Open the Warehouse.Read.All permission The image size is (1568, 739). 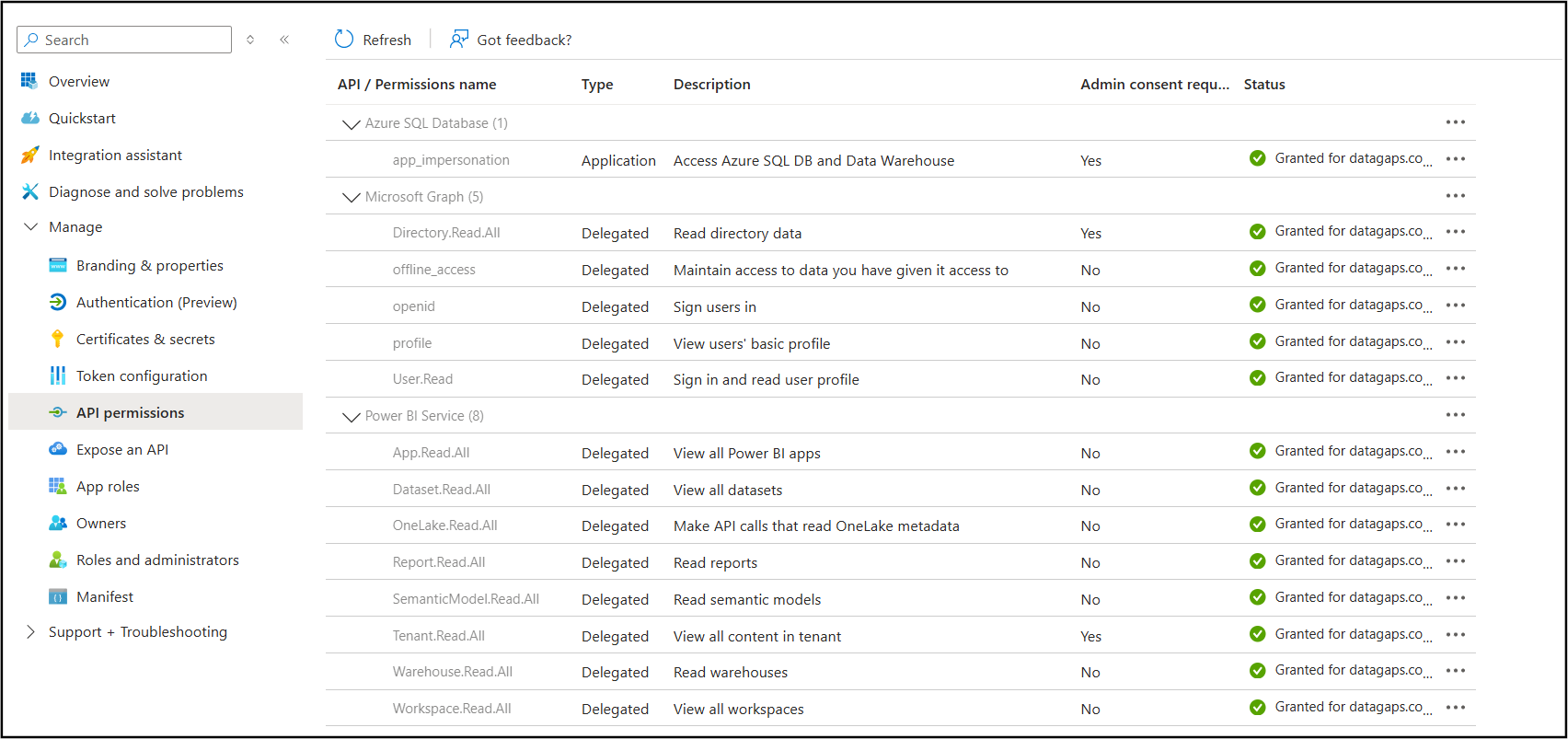[453, 672]
